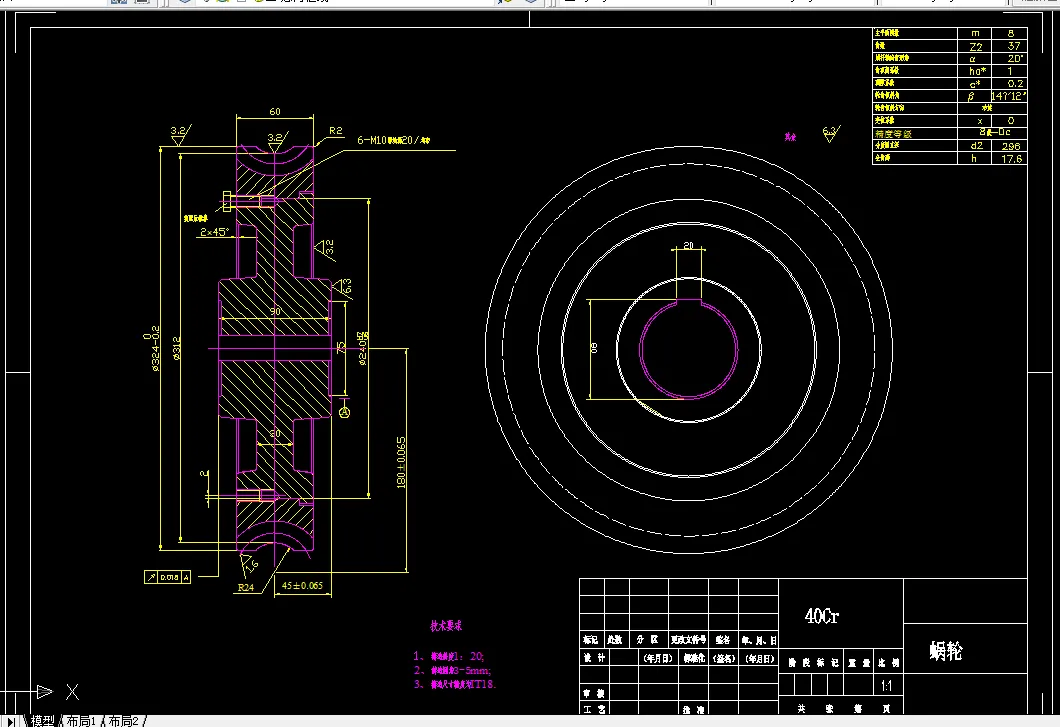The width and height of the screenshot is (1060, 727).
Task: Click the 重量 label in title block
Action: 857,663
